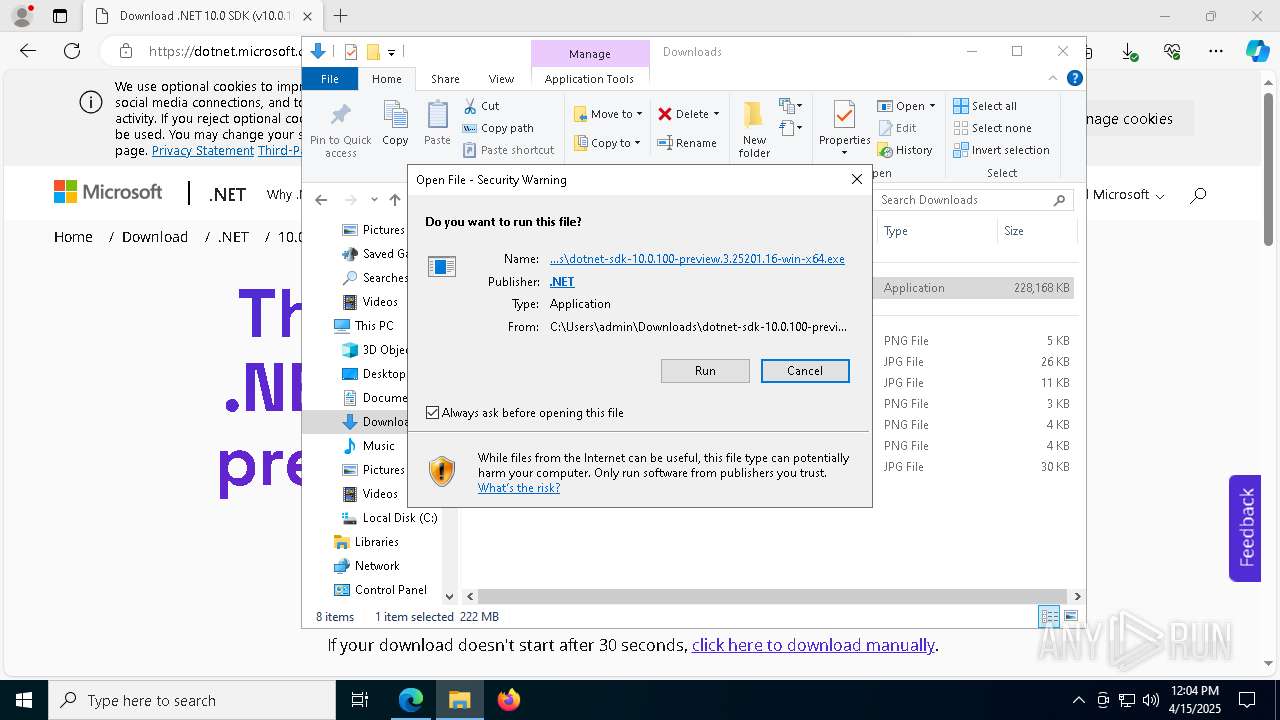Open file History in ribbon
This screenshot has width=1280, height=720.
(905, 150)
